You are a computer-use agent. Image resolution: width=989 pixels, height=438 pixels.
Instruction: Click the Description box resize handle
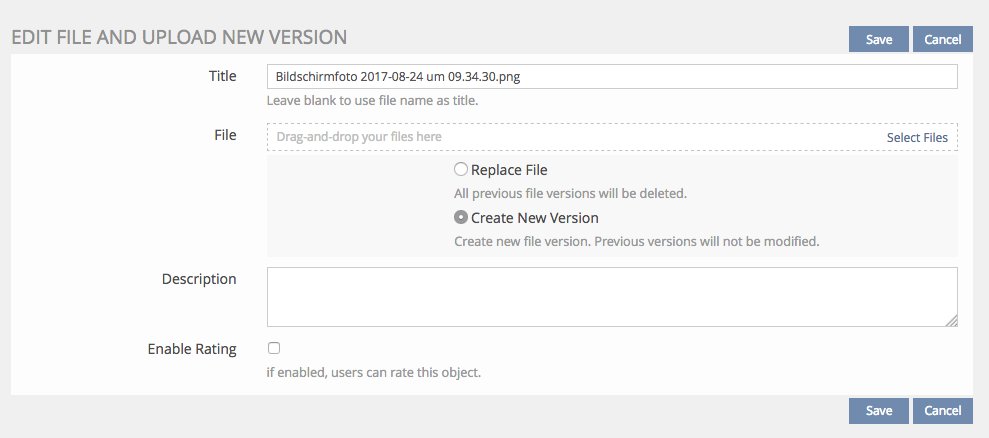[952, 321]
